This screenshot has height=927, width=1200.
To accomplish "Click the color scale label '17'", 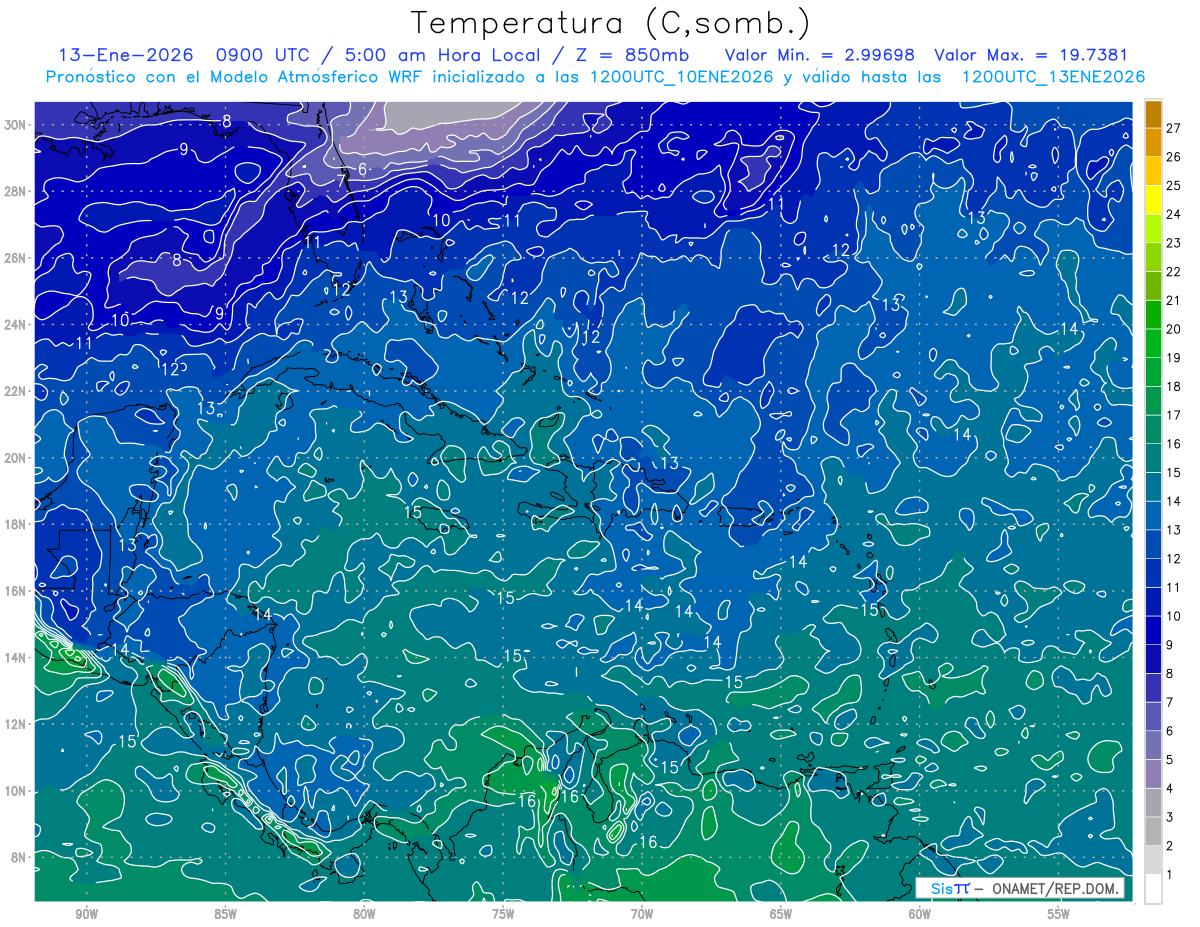I will click(x=1174, y=415).
